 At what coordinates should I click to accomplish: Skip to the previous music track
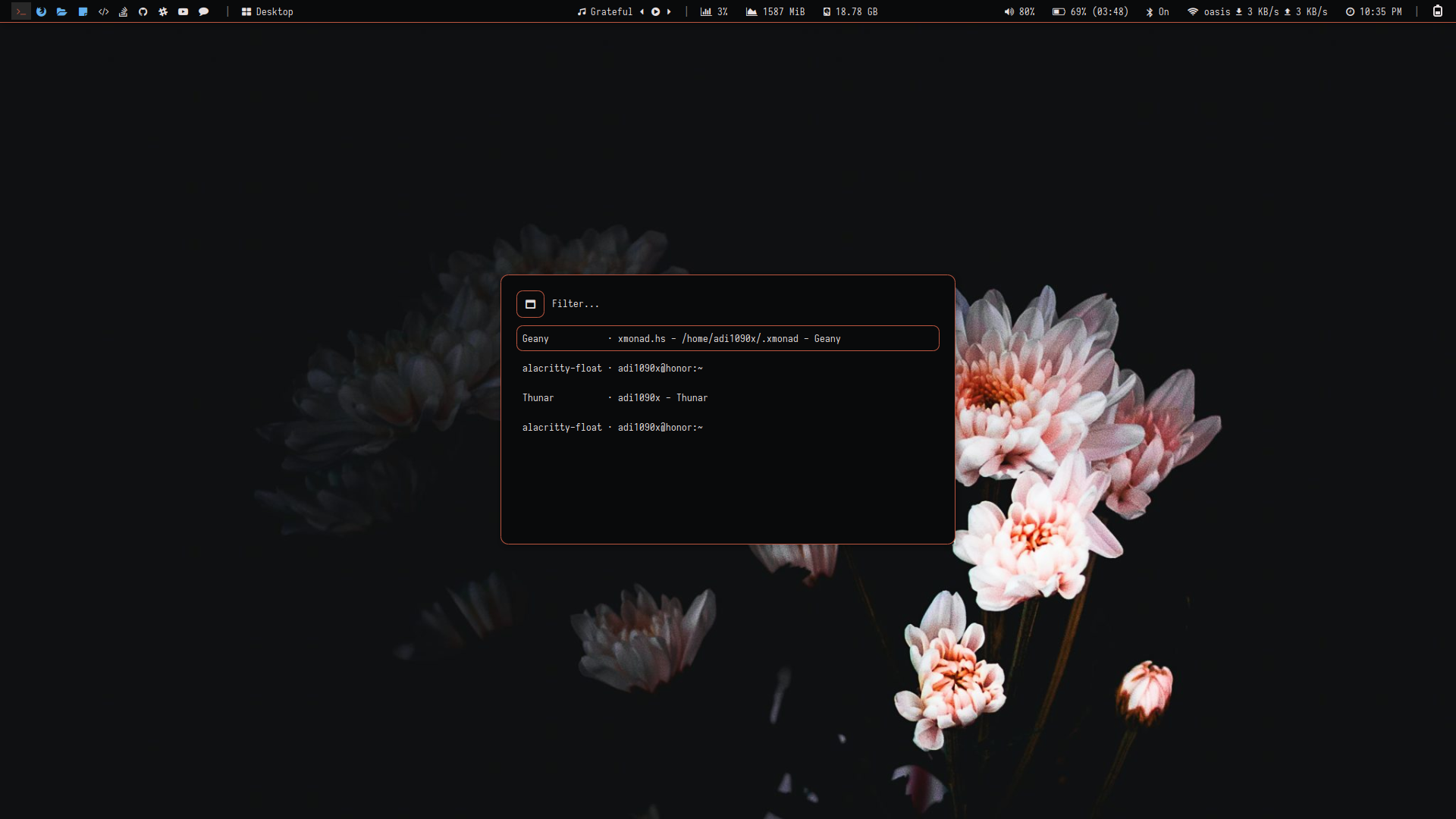tap(642, 11)
